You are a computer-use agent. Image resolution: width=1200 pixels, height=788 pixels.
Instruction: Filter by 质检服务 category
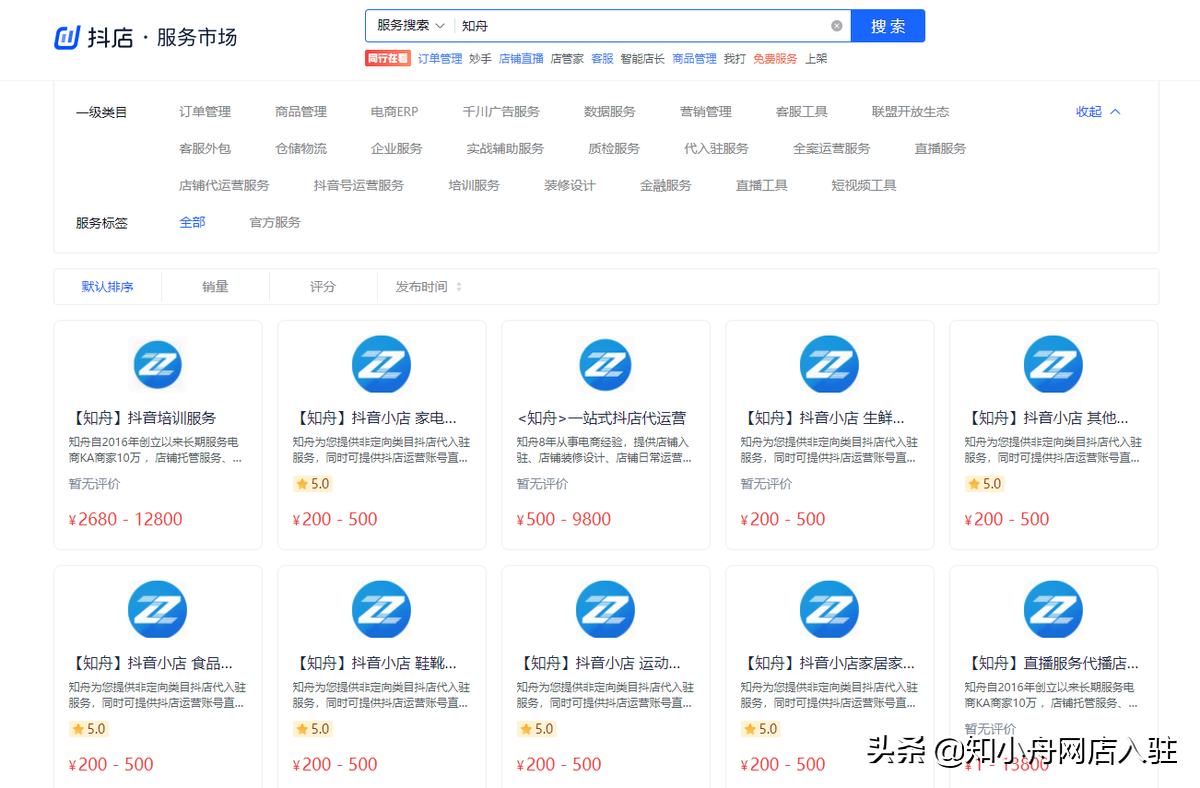coord(614,149)
